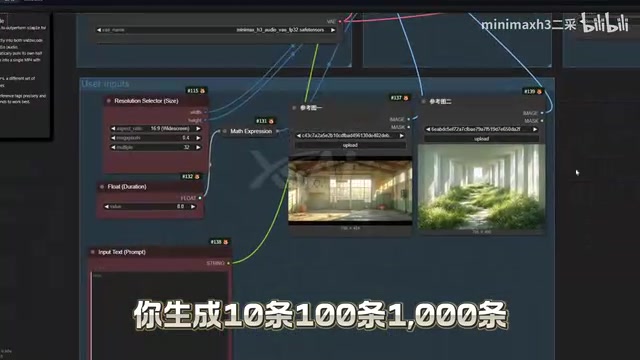Click the IMAGE output of 参考图二
This screenshot has height=360, width=640.
tap(542, 113)
